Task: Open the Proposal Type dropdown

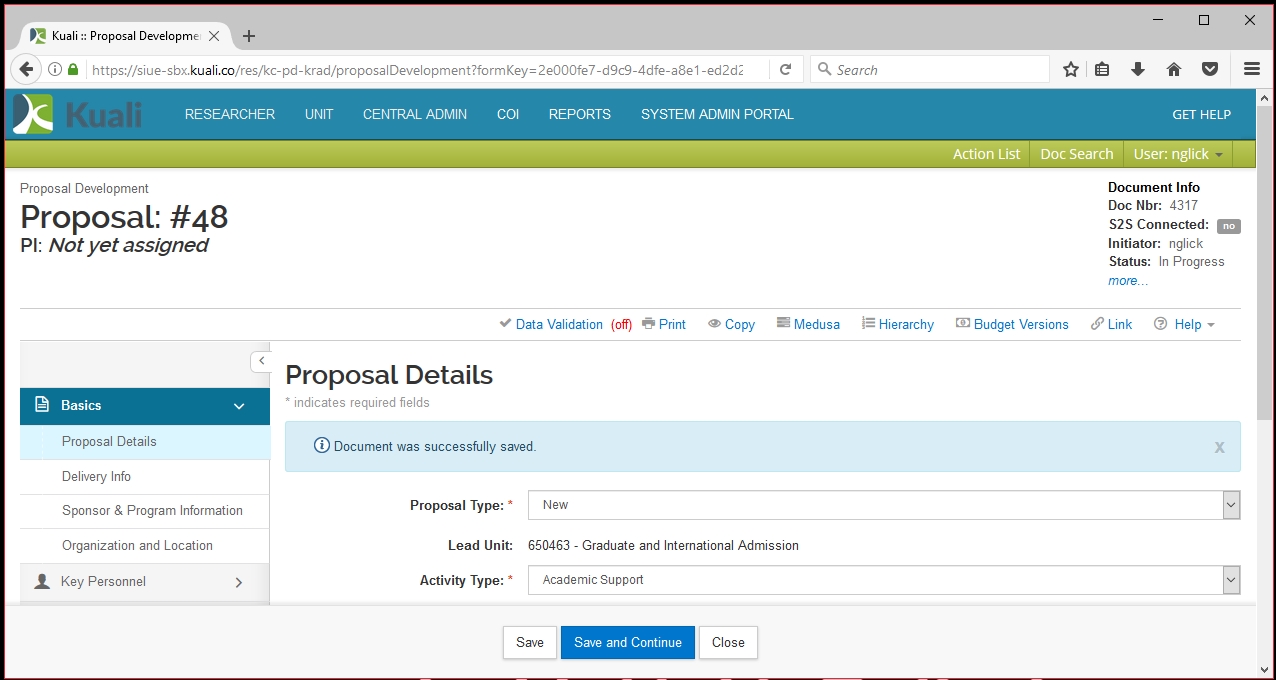Action: [x=883, y=505]
